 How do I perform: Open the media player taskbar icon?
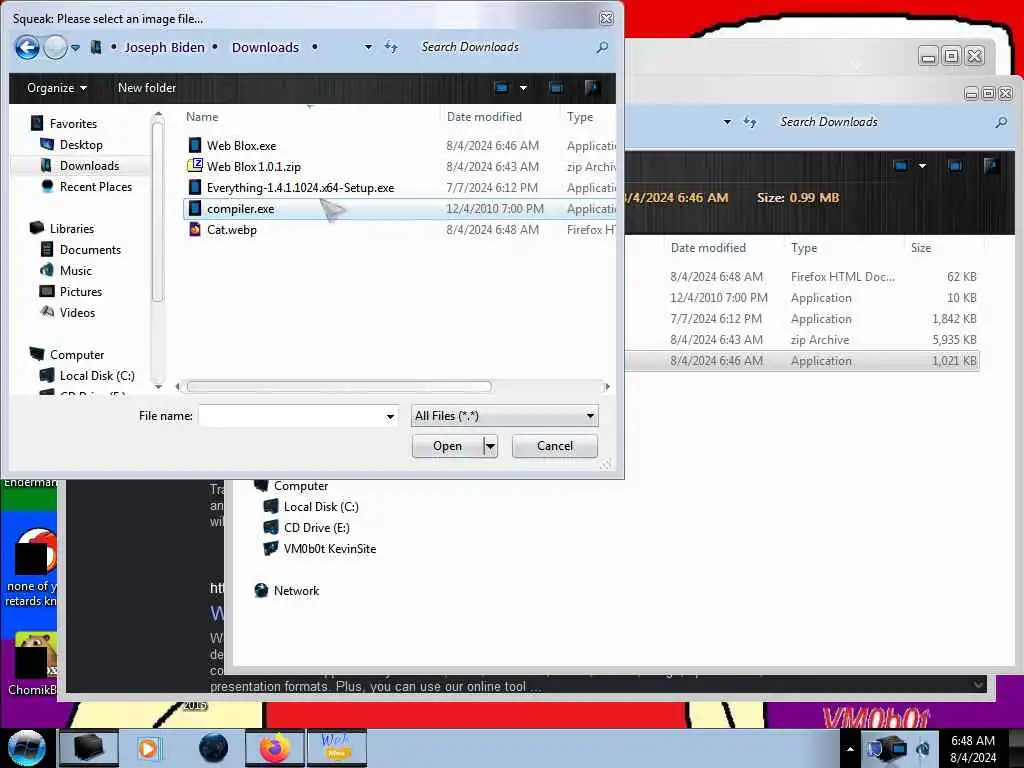[148, 748]
